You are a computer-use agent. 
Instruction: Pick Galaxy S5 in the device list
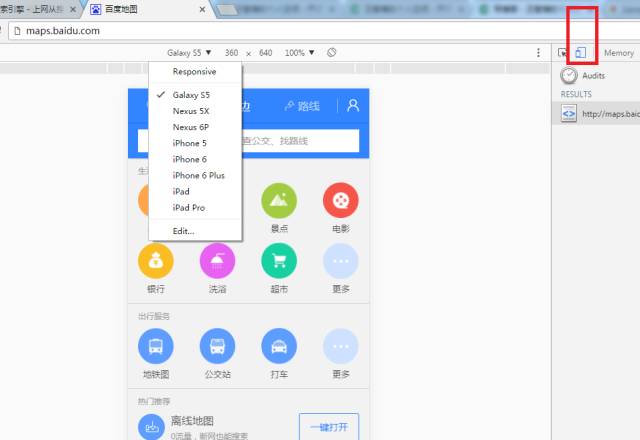[x=196, y=95]
